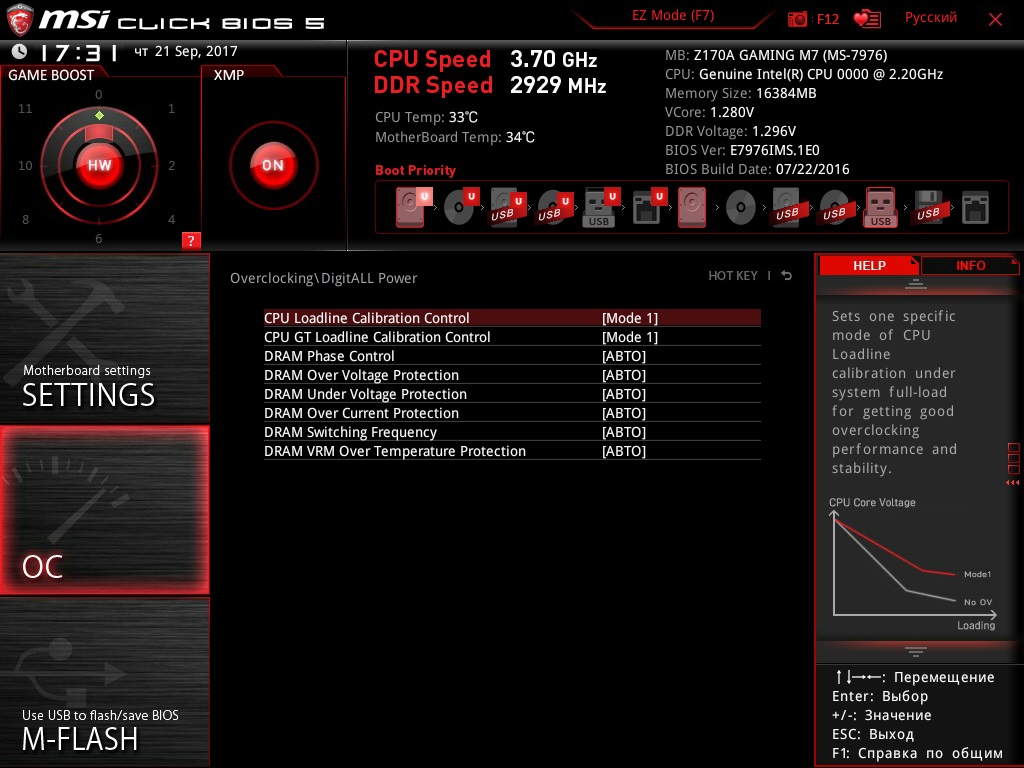This screenshot has width=1024, height=768.
Task: Select first UEFI hard disk boot device
Action: tap(413, 207)
